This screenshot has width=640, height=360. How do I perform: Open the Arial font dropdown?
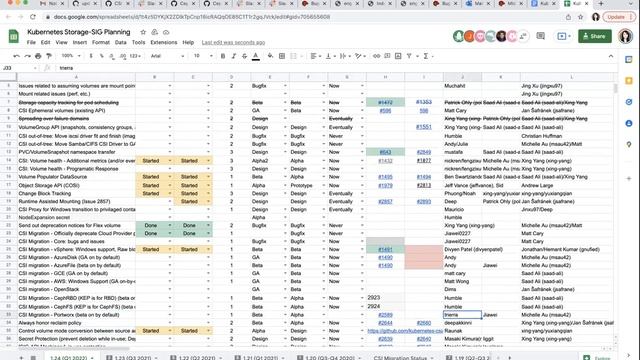(x=167, y=56)
